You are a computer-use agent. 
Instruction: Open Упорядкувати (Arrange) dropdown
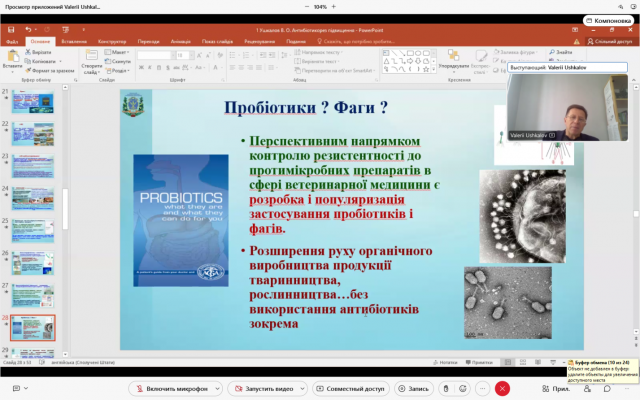[453, 60]
